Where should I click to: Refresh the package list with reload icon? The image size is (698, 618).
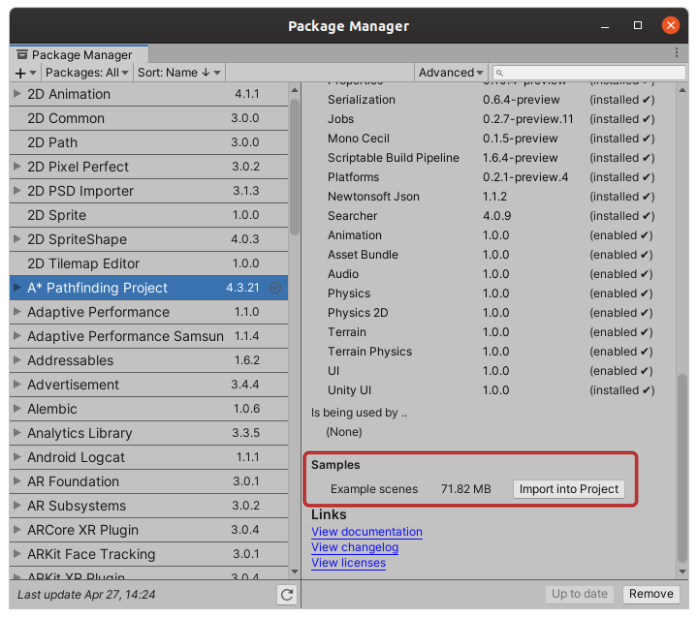(287, 594)
